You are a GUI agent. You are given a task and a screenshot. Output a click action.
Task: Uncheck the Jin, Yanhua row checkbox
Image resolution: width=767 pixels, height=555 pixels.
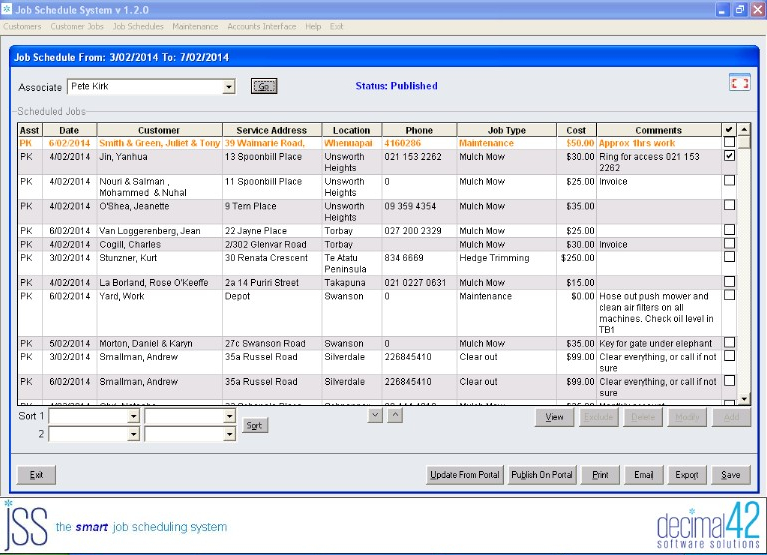click(729, 155)
